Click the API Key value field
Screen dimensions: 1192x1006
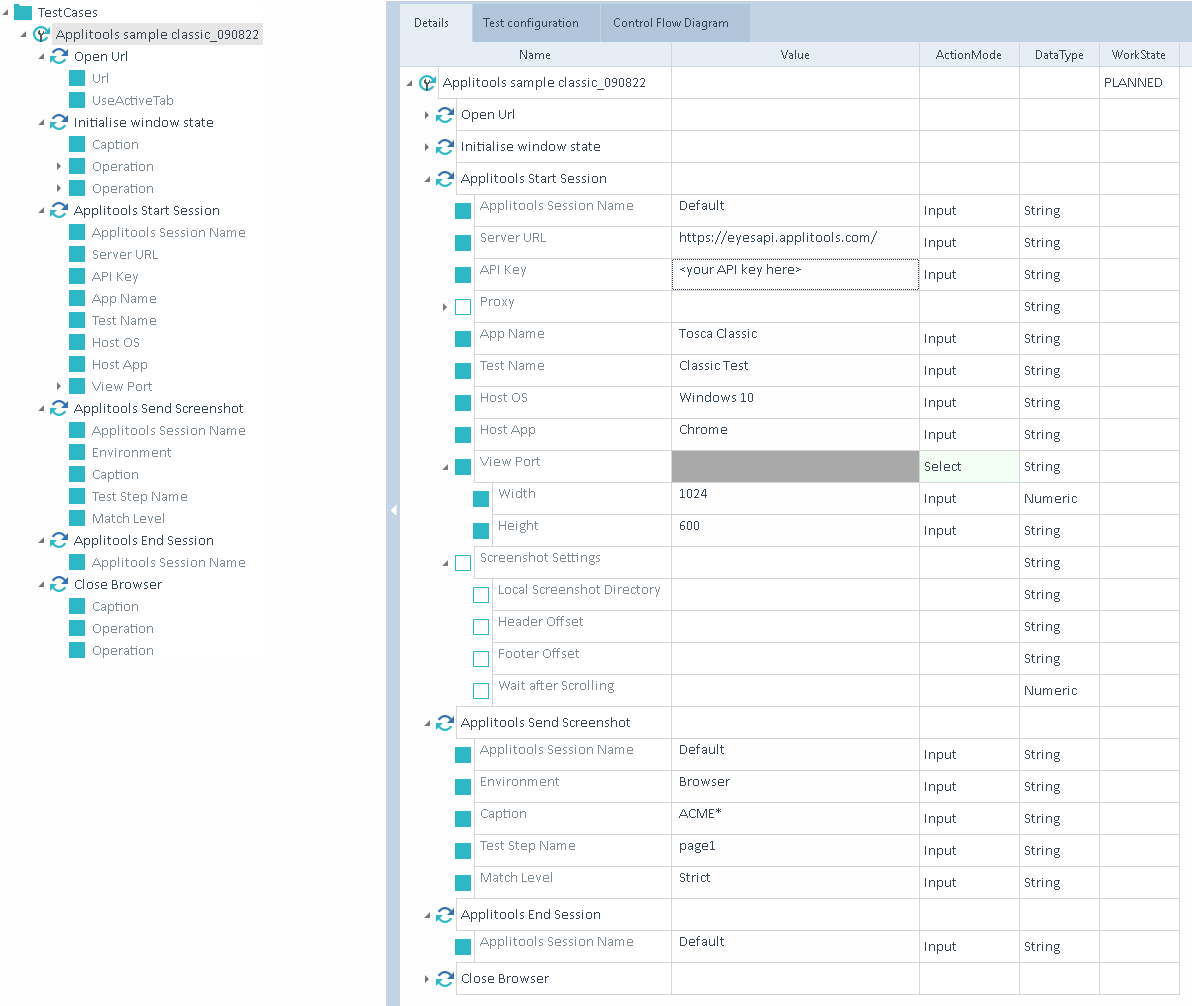[x=794, y=275]
